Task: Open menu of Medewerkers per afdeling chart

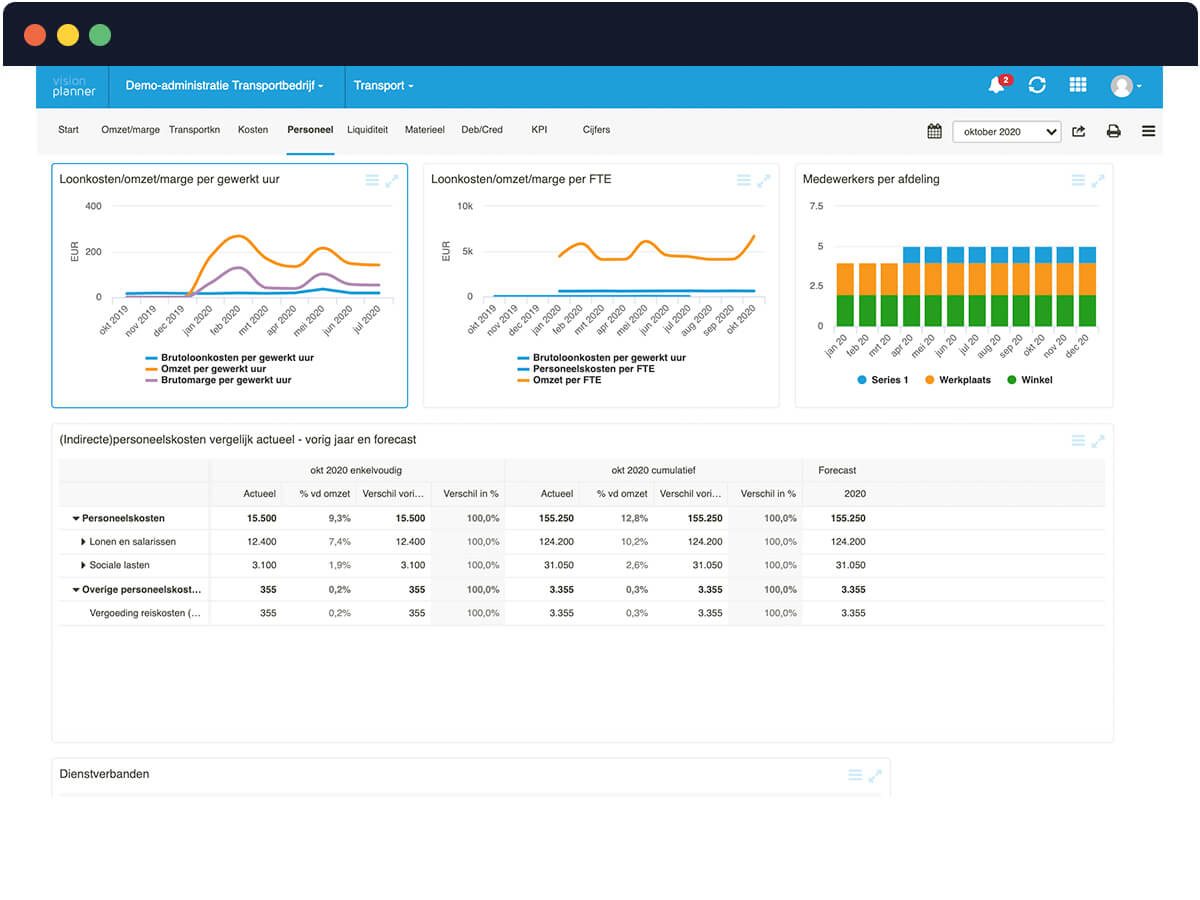Action: point(1078,181)
